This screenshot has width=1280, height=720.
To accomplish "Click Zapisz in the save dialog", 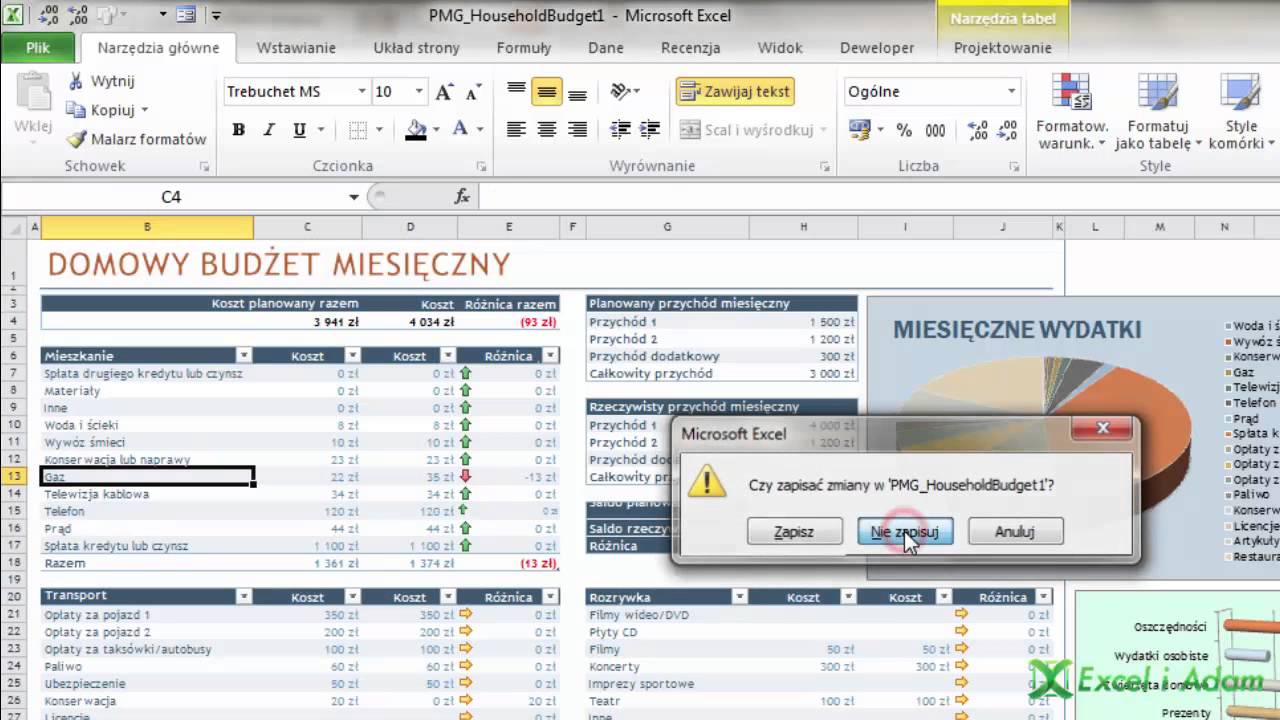I will [x=794, y=532].
